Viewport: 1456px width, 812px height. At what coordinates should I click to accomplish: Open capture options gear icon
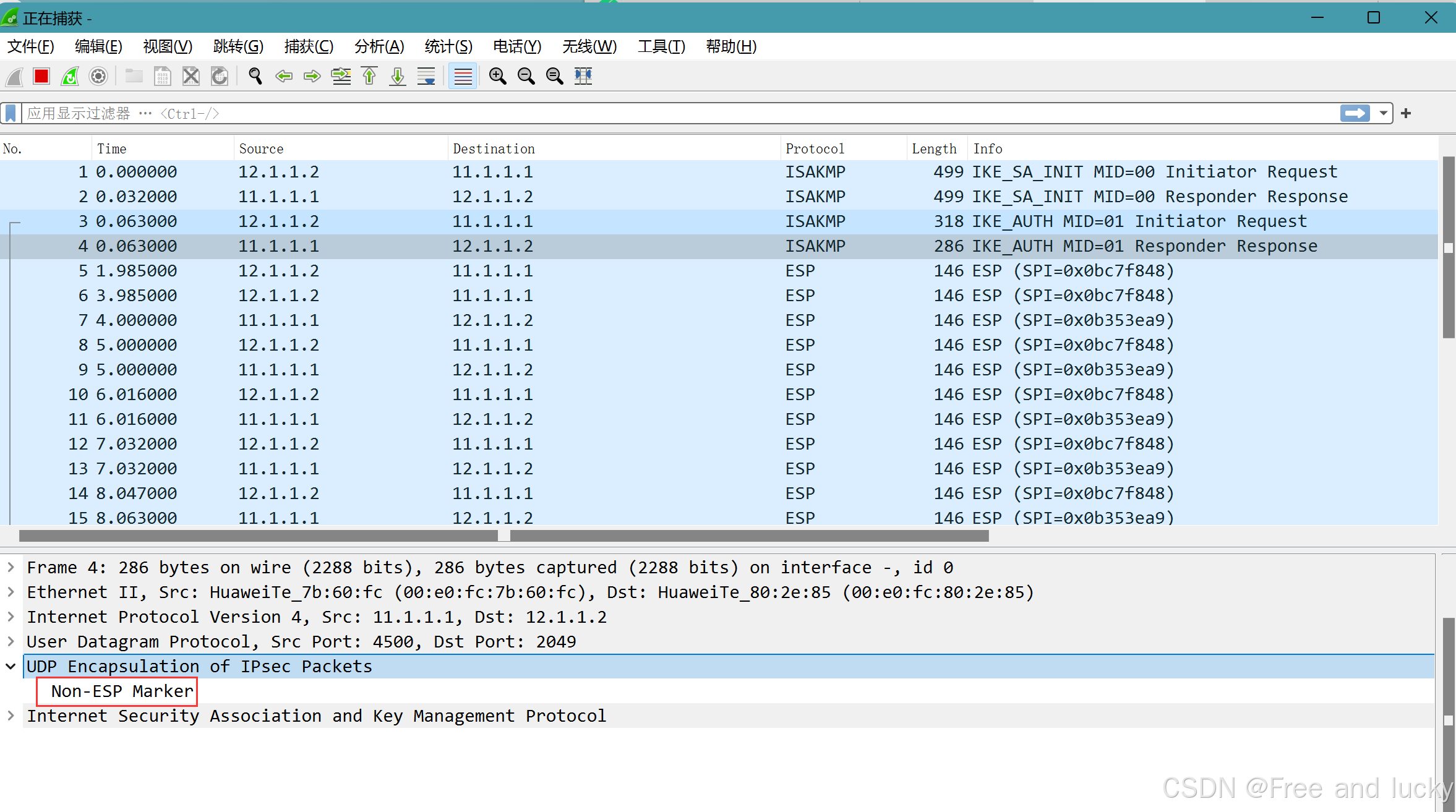click(98, 76)
